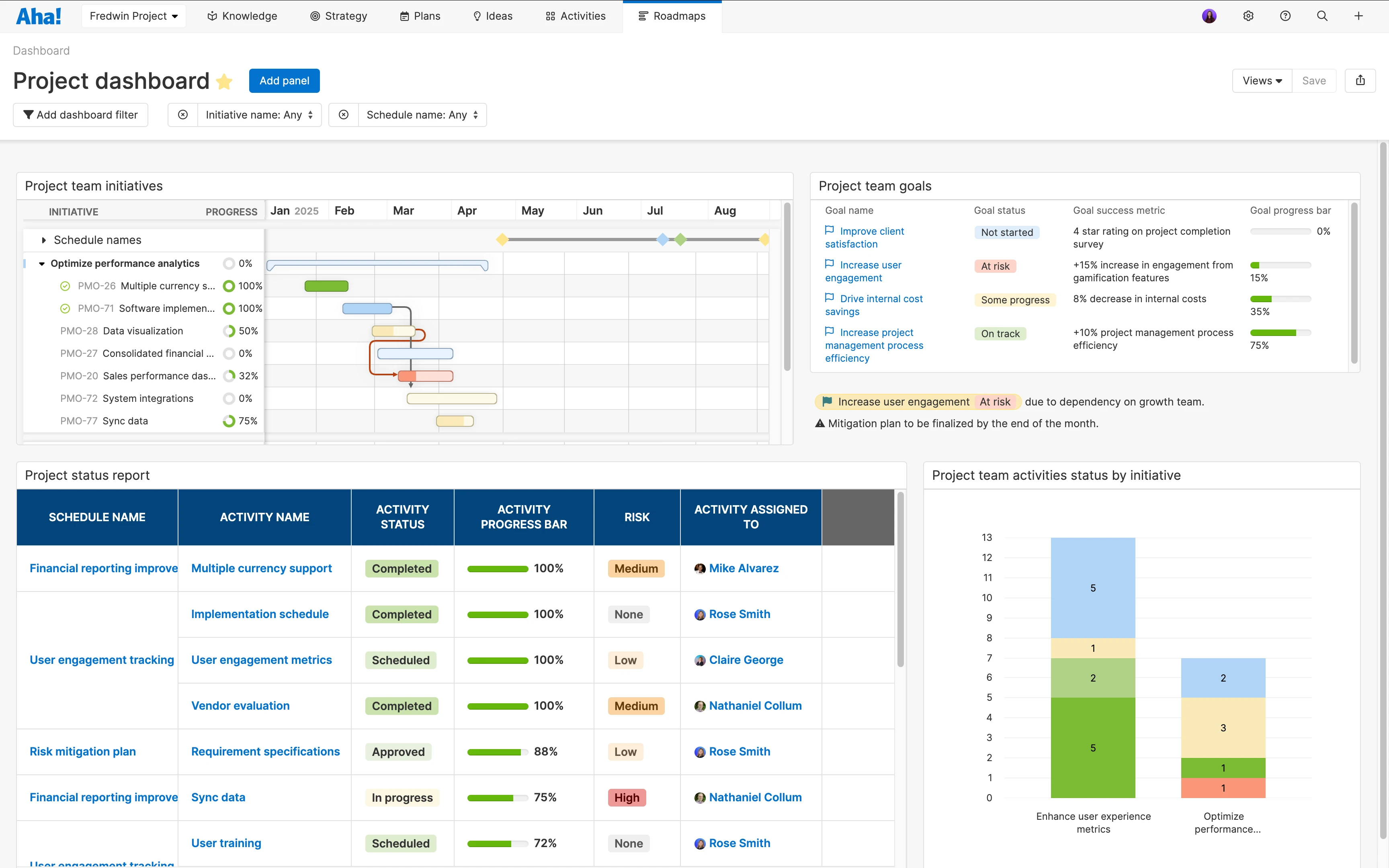
Task: Collapse the Optimize performance analytics initiative
Action: (41, 263)
